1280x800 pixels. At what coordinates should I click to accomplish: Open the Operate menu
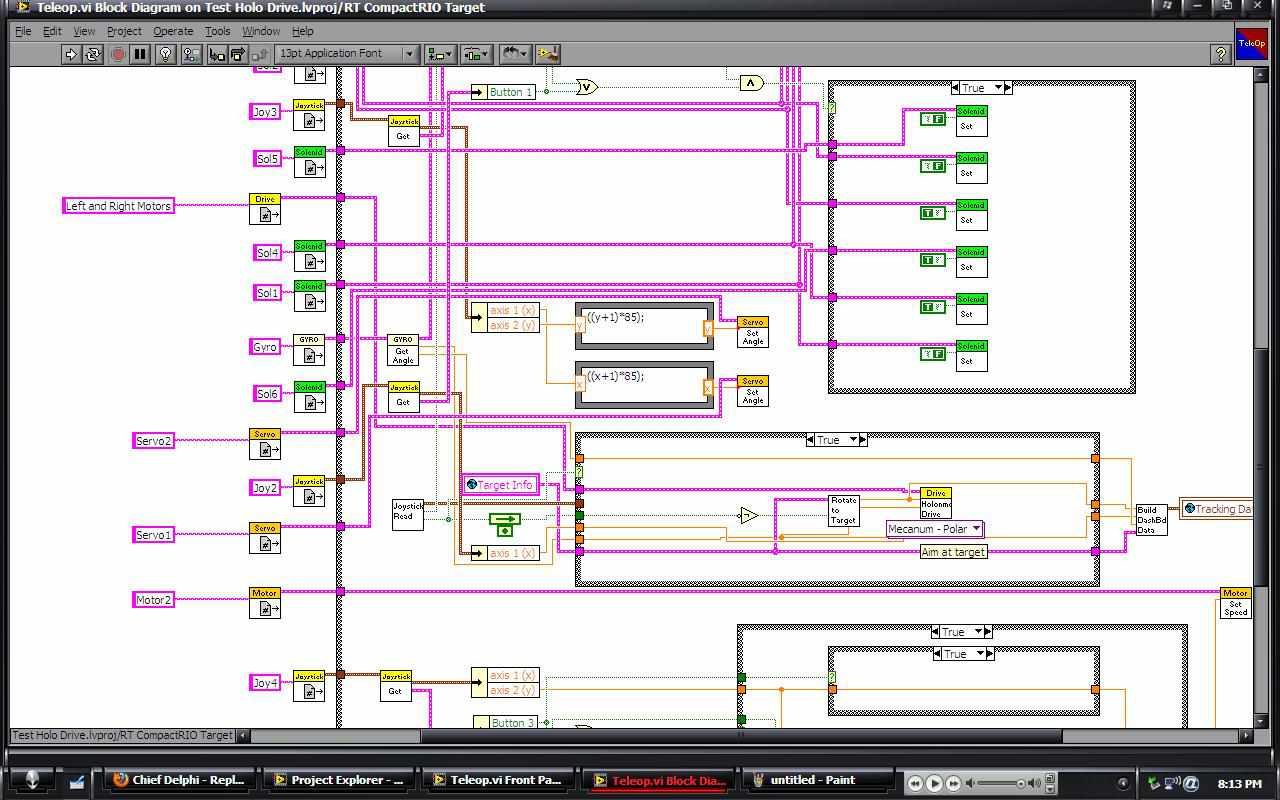tap(173, 31)
